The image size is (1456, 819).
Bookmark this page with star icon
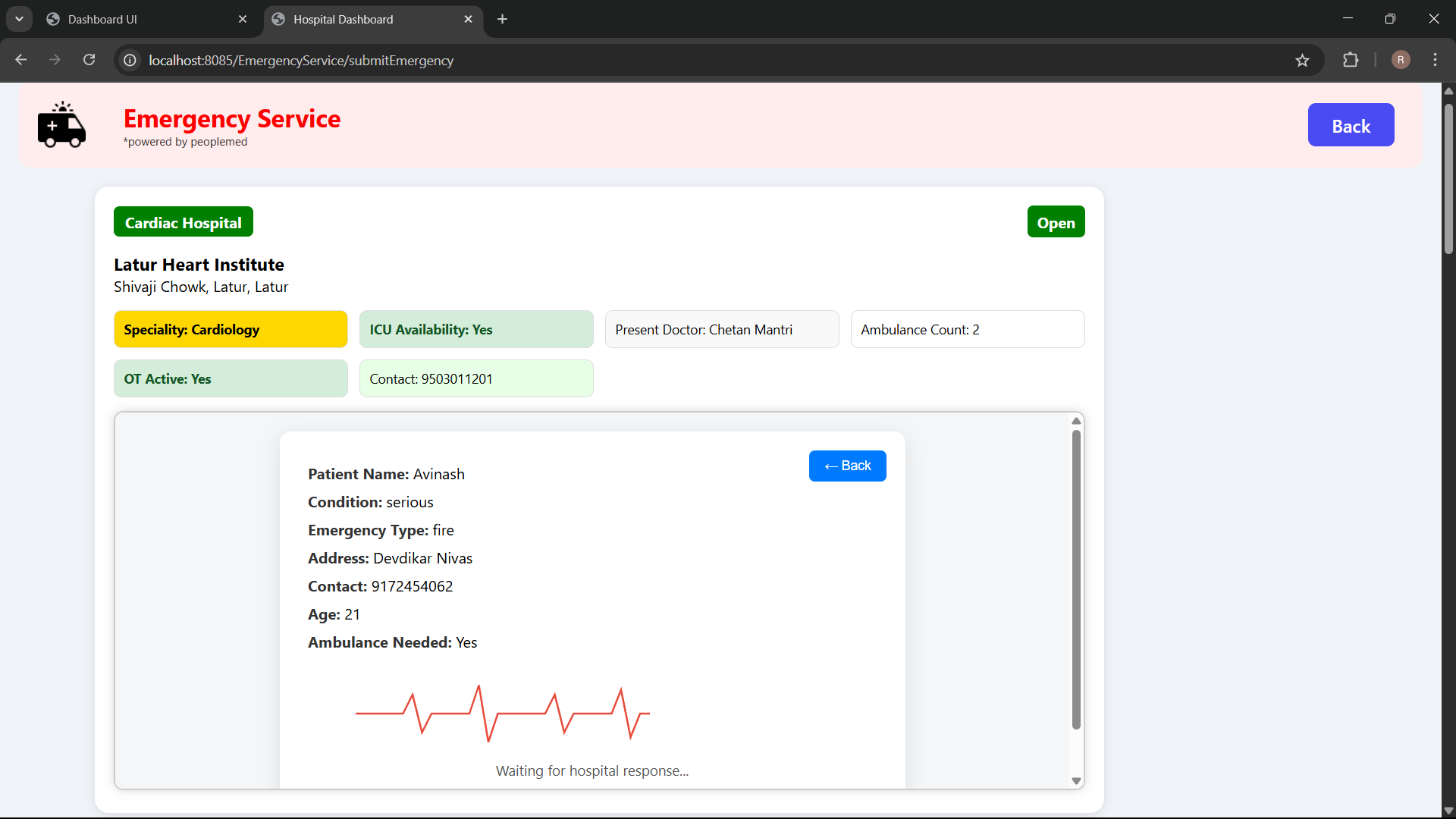point(1302,61)
